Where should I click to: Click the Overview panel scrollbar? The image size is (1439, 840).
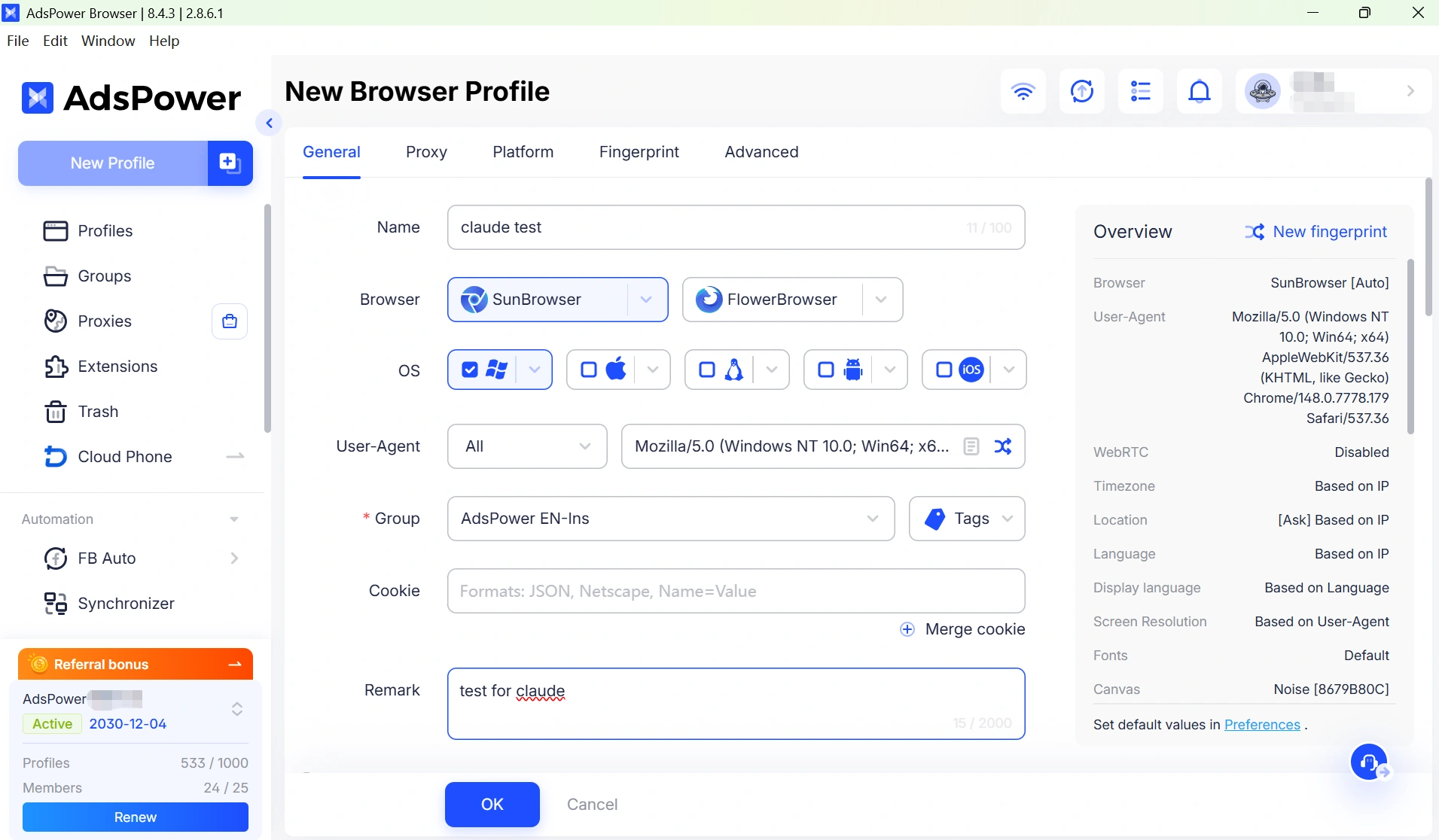(1410, 346)
